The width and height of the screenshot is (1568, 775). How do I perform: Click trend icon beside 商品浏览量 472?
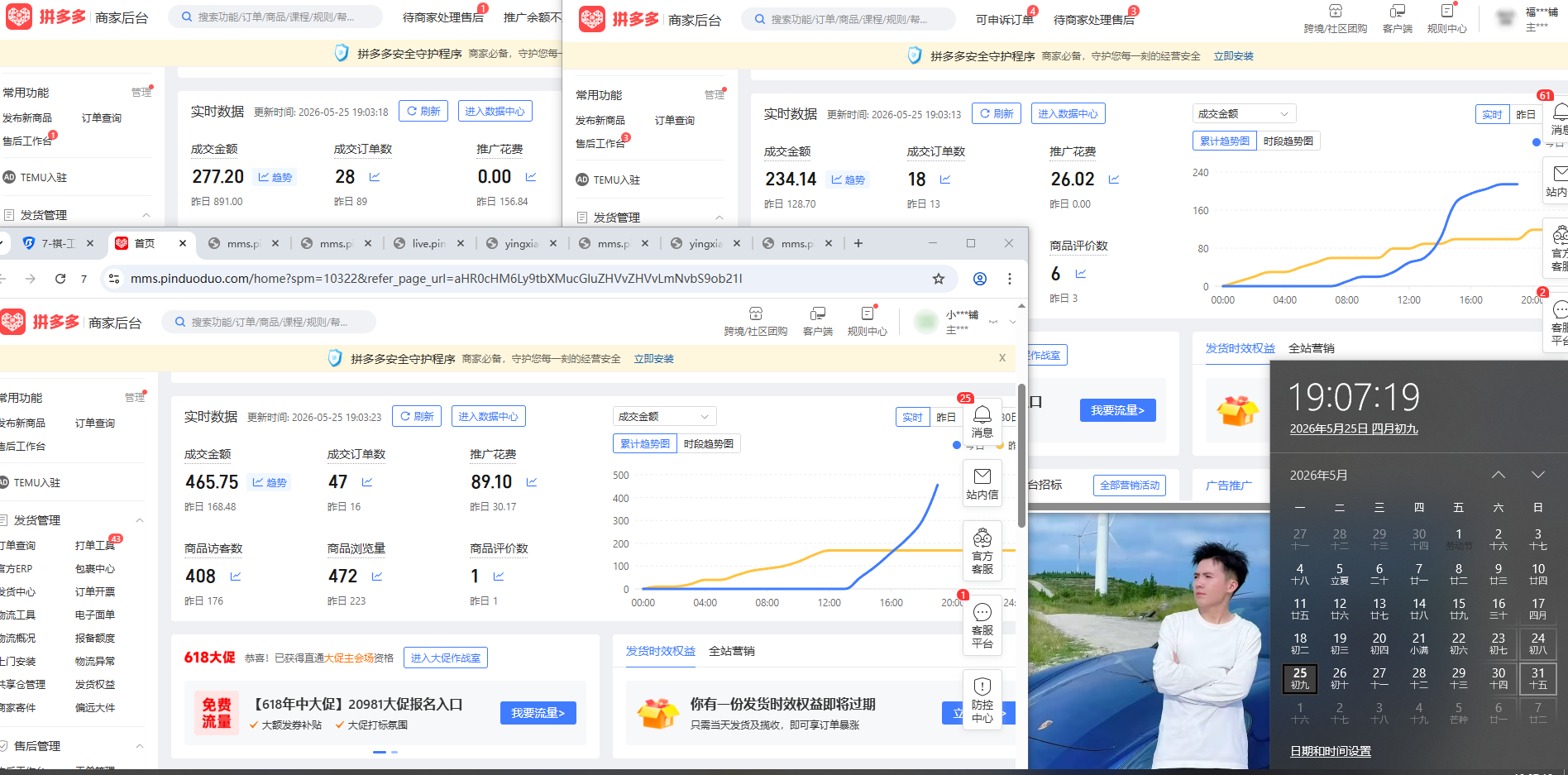coord(377,576)
